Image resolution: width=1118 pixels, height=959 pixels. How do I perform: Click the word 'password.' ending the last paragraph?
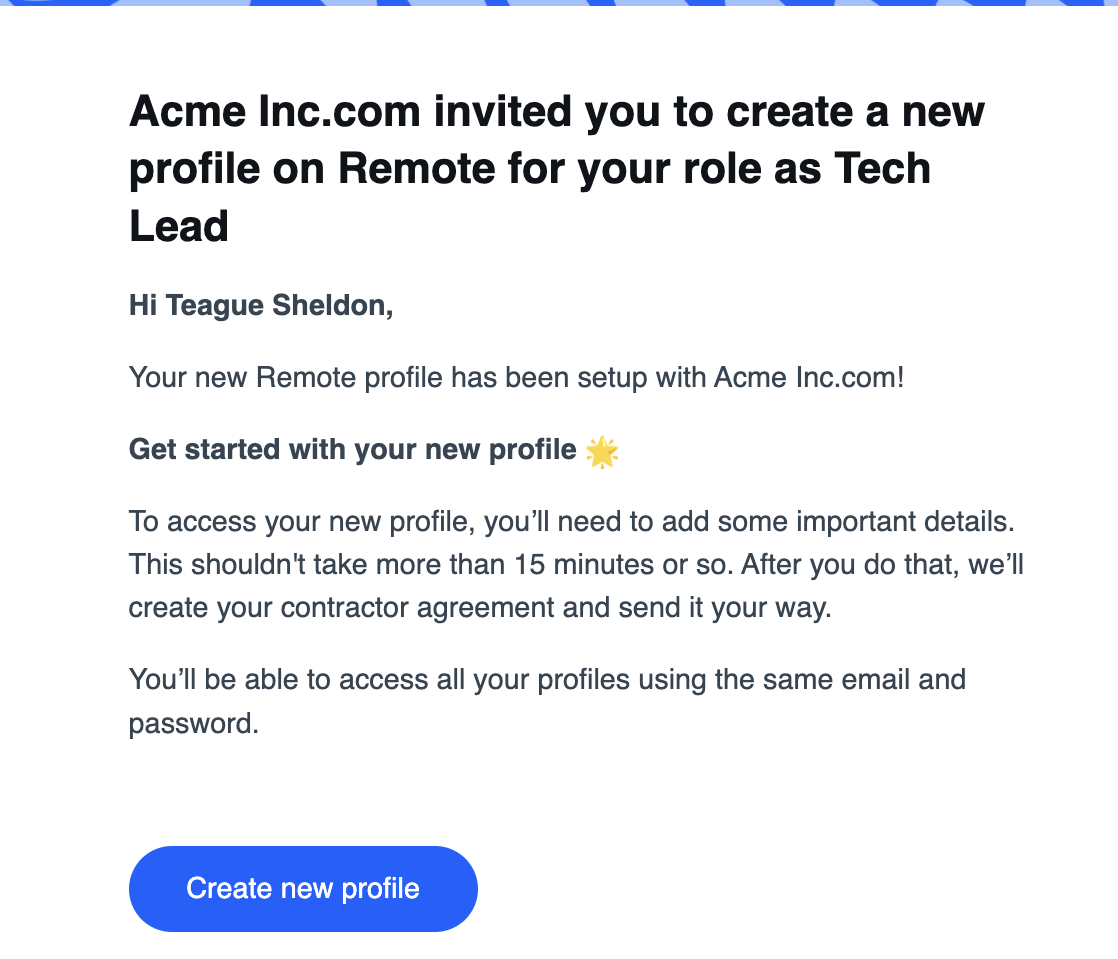coord(194,724)
